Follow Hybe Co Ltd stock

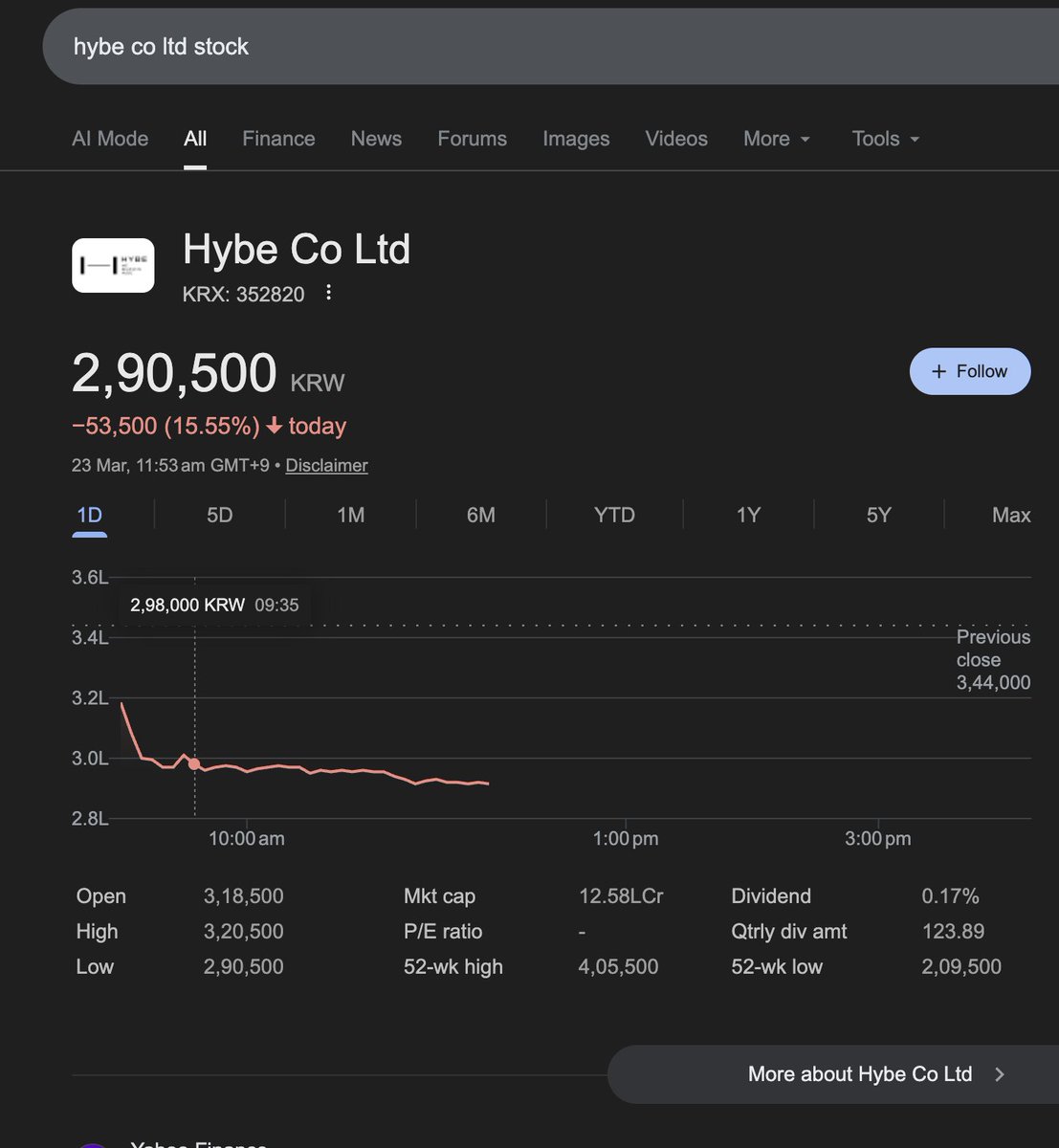tap(970, 371)
